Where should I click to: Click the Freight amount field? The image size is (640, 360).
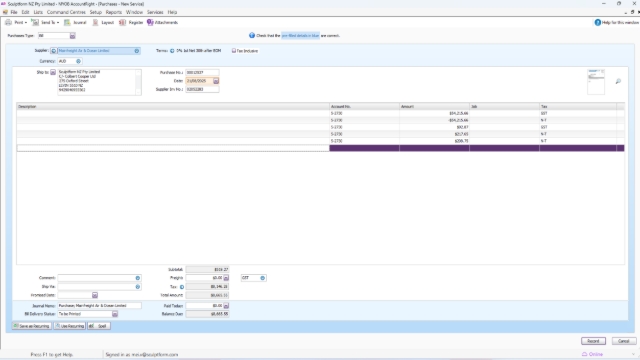pyautogui.click(x=204, y=278)
